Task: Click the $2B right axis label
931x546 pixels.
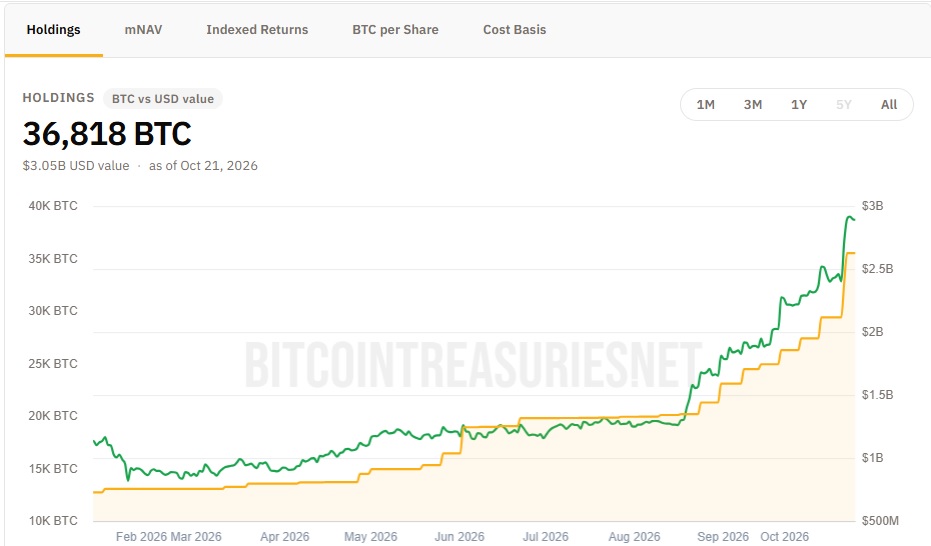Action: tap(873, 332)
